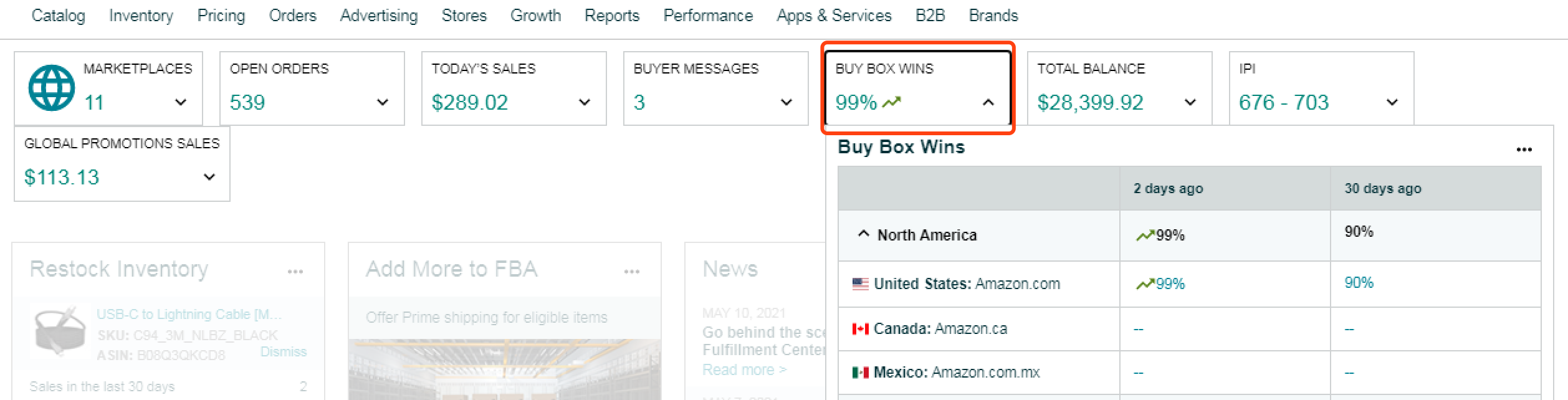Dismiss the USB-C cable restock suggestion
The height and width of the screenshot is (400, 1568).
[x=283, y=352]
